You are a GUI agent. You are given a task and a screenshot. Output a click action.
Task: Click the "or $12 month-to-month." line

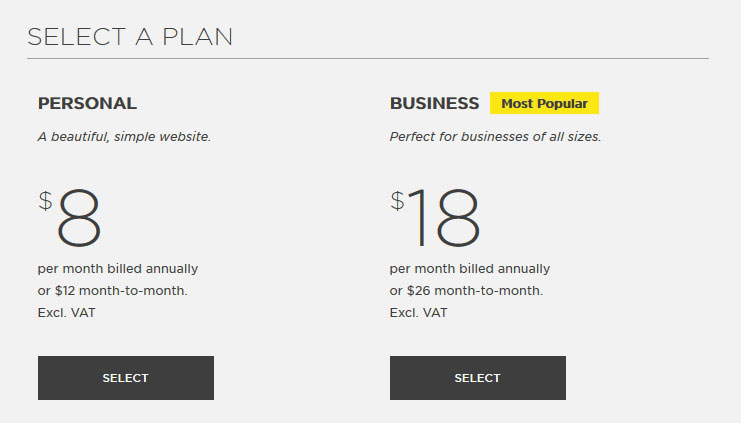click(113, 291)
